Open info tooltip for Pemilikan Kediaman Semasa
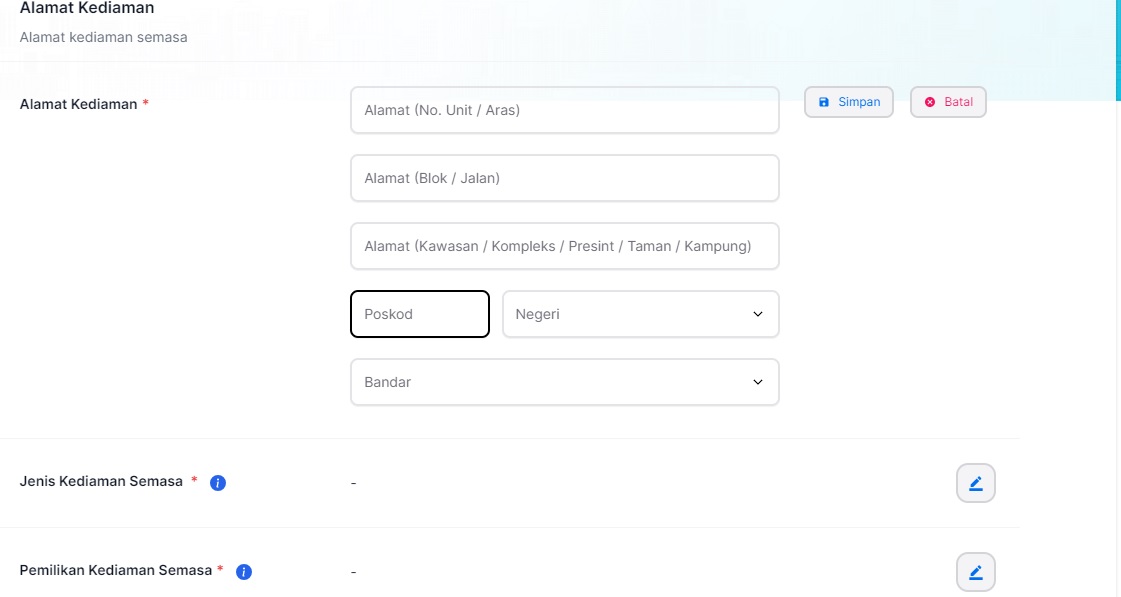Viewport: 1121px width, 597px height. click(244, 572)
